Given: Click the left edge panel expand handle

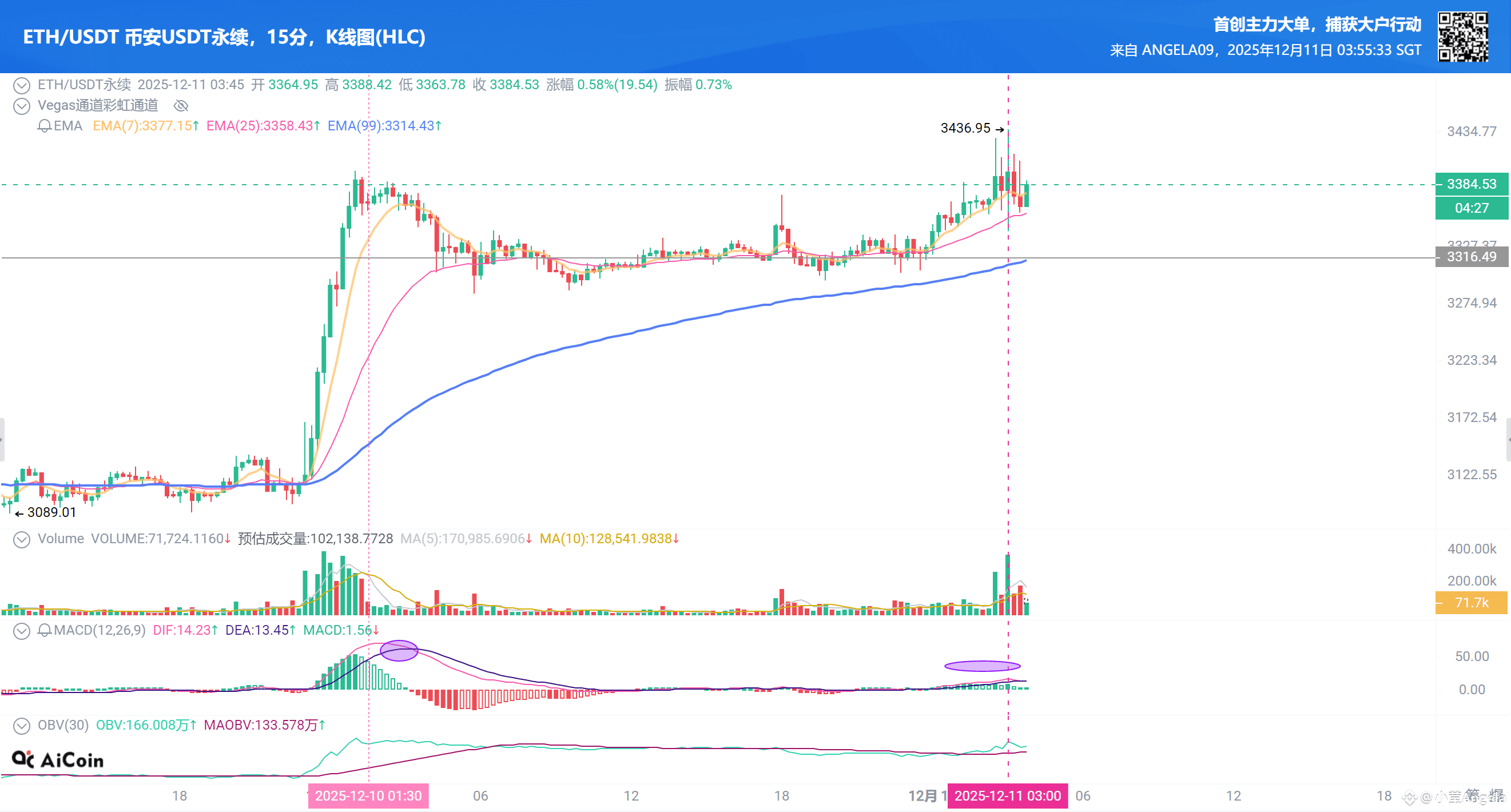Looking at the screenshot, I should click(2, 439).
